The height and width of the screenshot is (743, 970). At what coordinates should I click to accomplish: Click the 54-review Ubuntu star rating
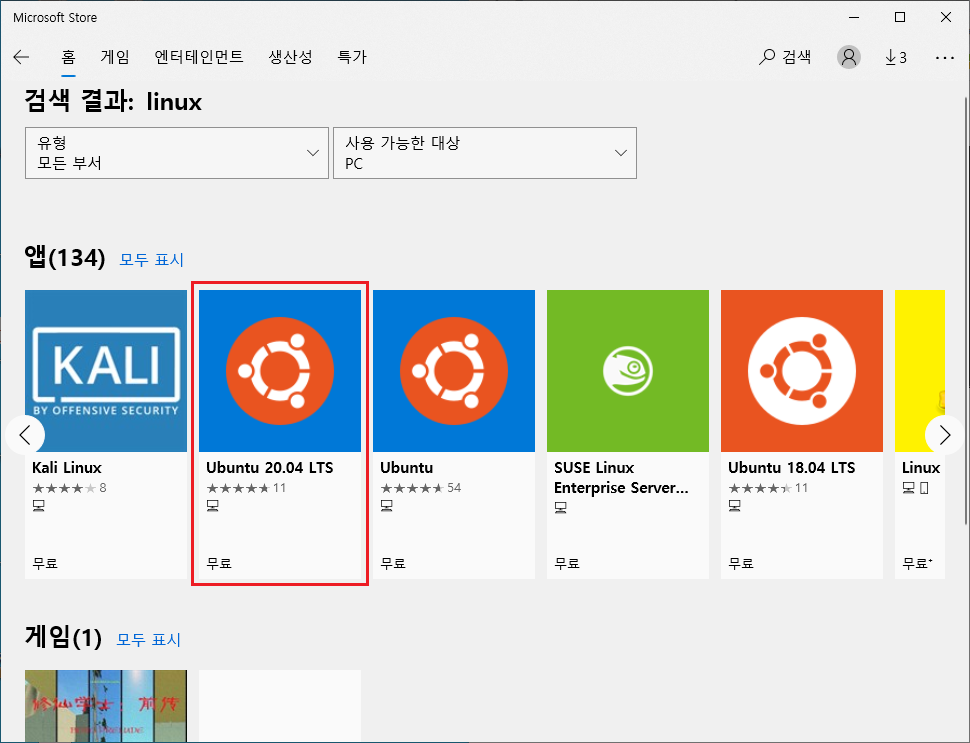point(412,488)
